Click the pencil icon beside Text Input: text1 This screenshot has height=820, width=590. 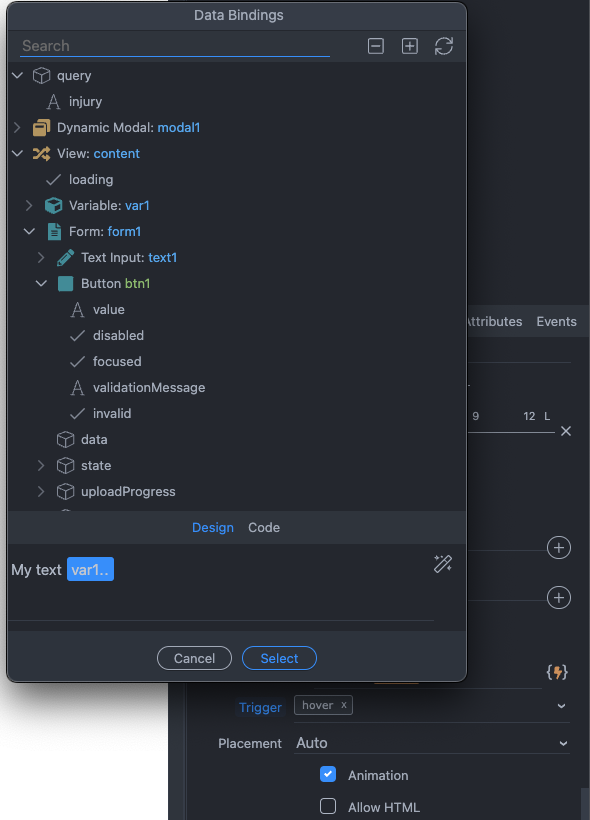(x=64, y=257)
